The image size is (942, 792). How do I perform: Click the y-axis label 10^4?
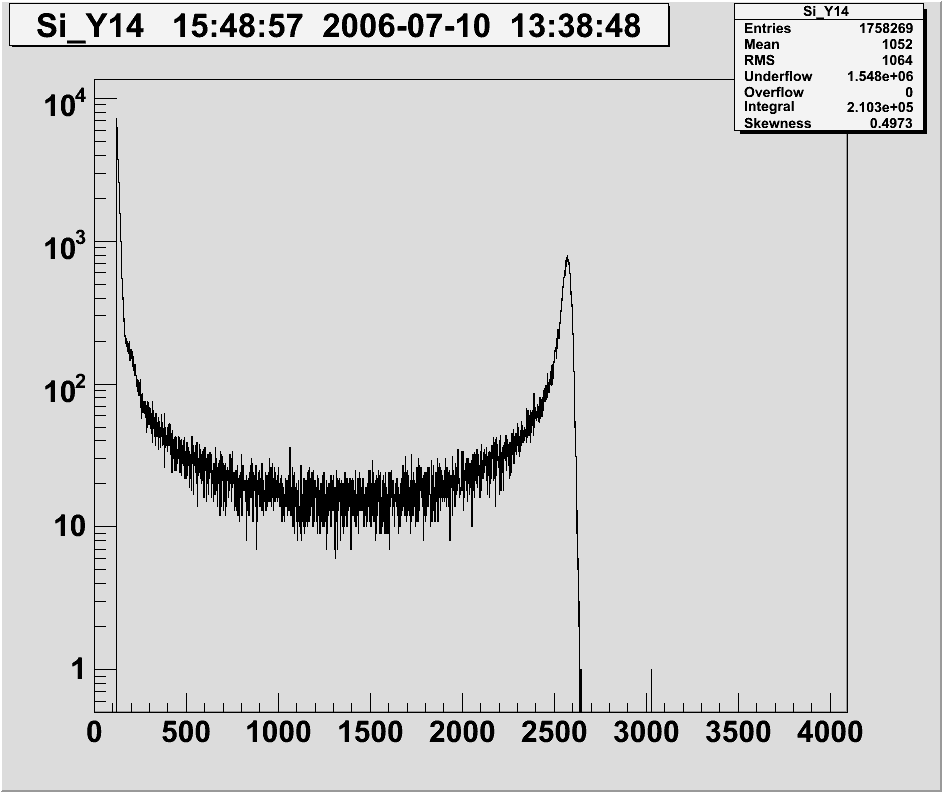[66, 102]
